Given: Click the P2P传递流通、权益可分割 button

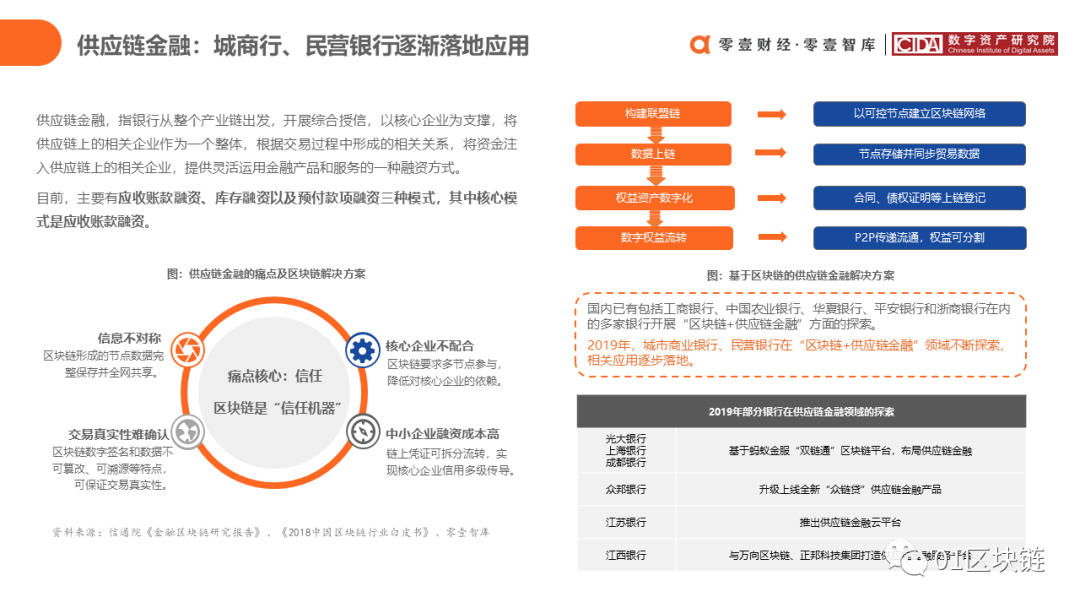Looking at the screenshot, I should [x=920, y=238].
